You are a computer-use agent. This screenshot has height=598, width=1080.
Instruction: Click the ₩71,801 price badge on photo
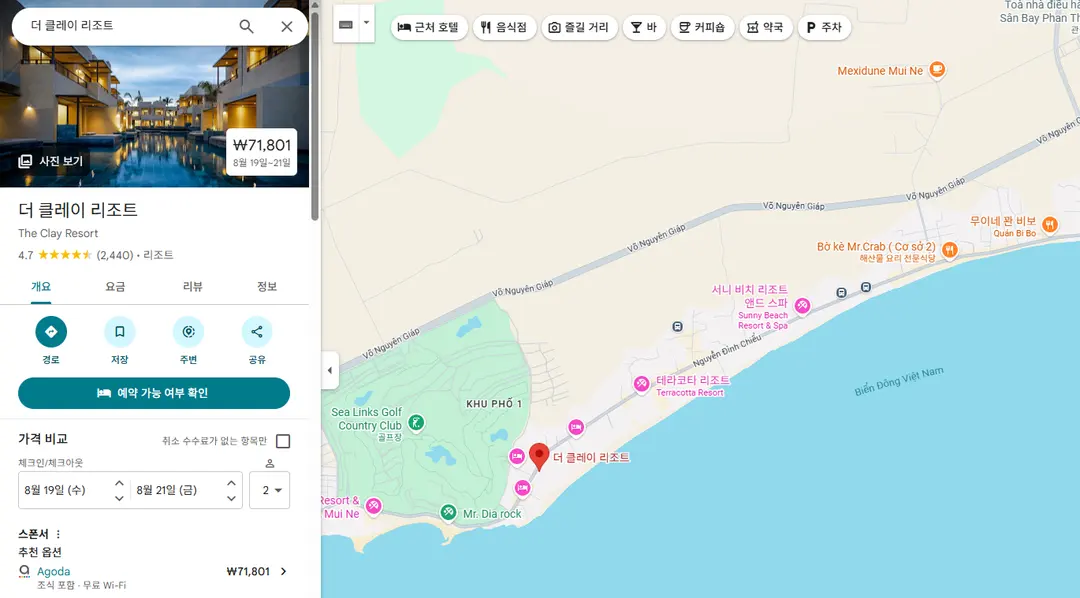coord(262,152)
